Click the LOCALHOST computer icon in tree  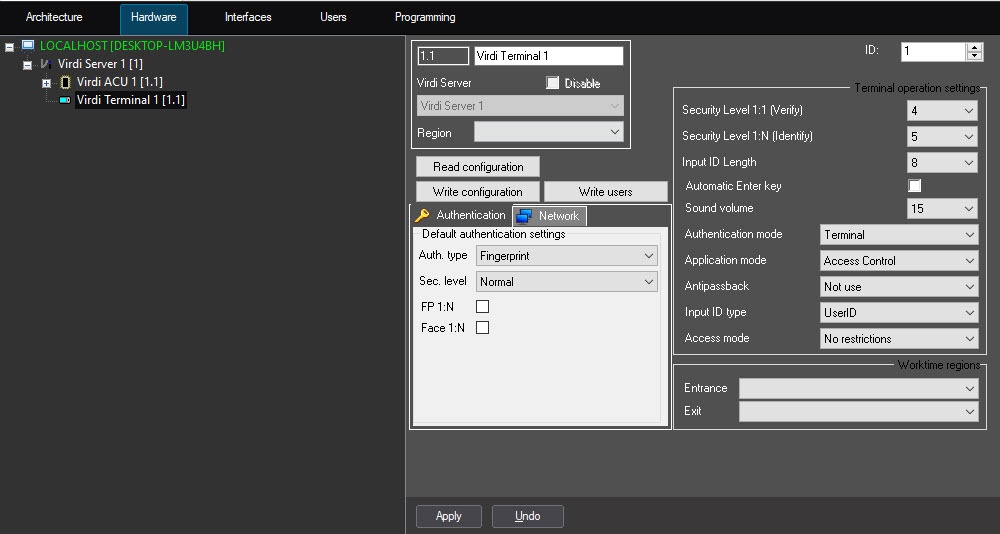pos(28,46)
